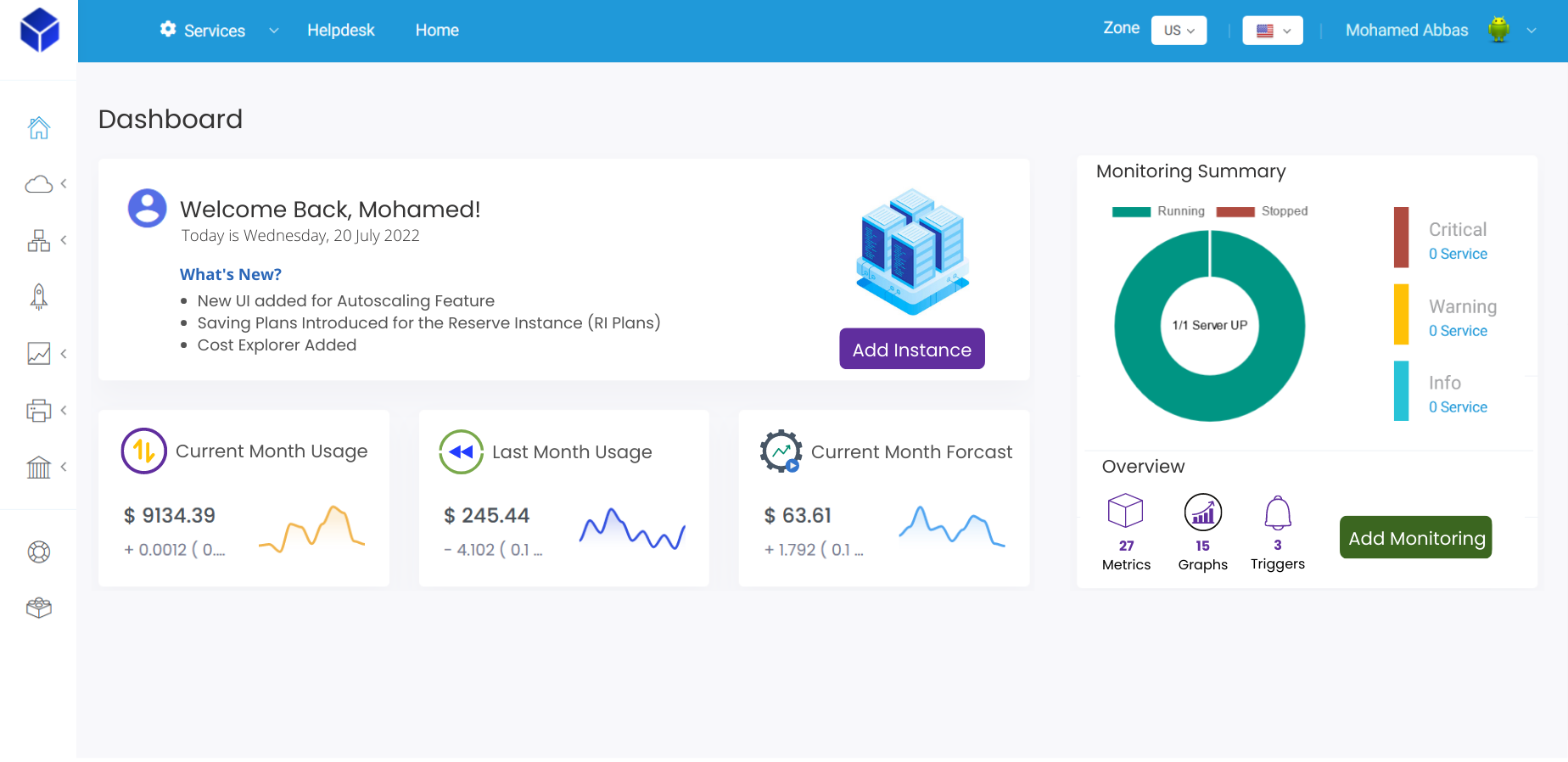Expand the chart sidebar submenu arrow
The height and width of the screenshot is (762, 1568).
click(64, 354)
